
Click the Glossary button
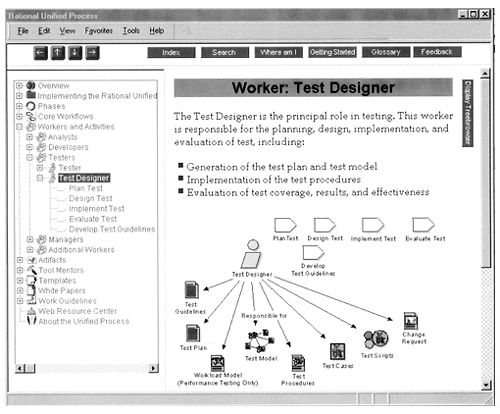pos(386,52)
